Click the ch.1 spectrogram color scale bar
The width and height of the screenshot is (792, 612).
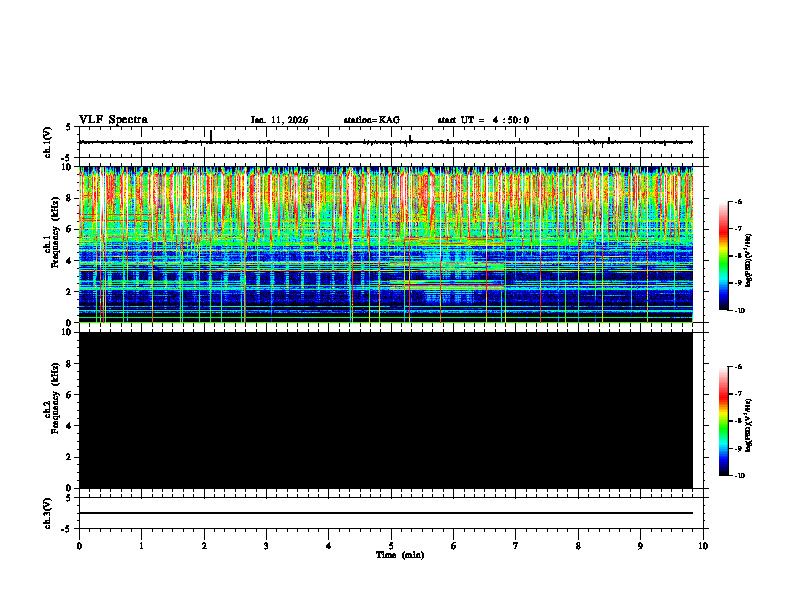(x=724, y=256)
